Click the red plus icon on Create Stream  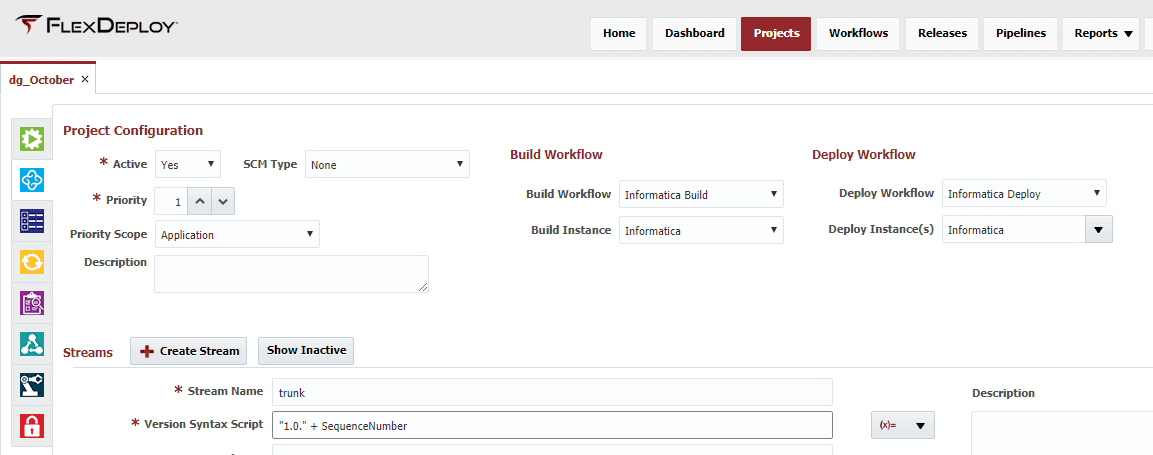146,351
